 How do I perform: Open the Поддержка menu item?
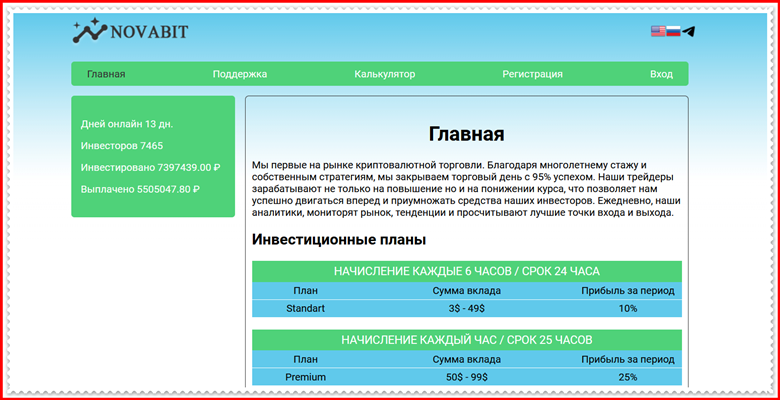click(x=240, y=74)
